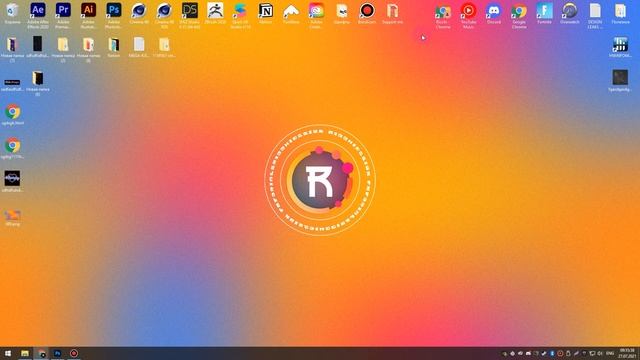Open the taskbar clock and date
Screen dimensions: 640x360
tap(627, 353)
